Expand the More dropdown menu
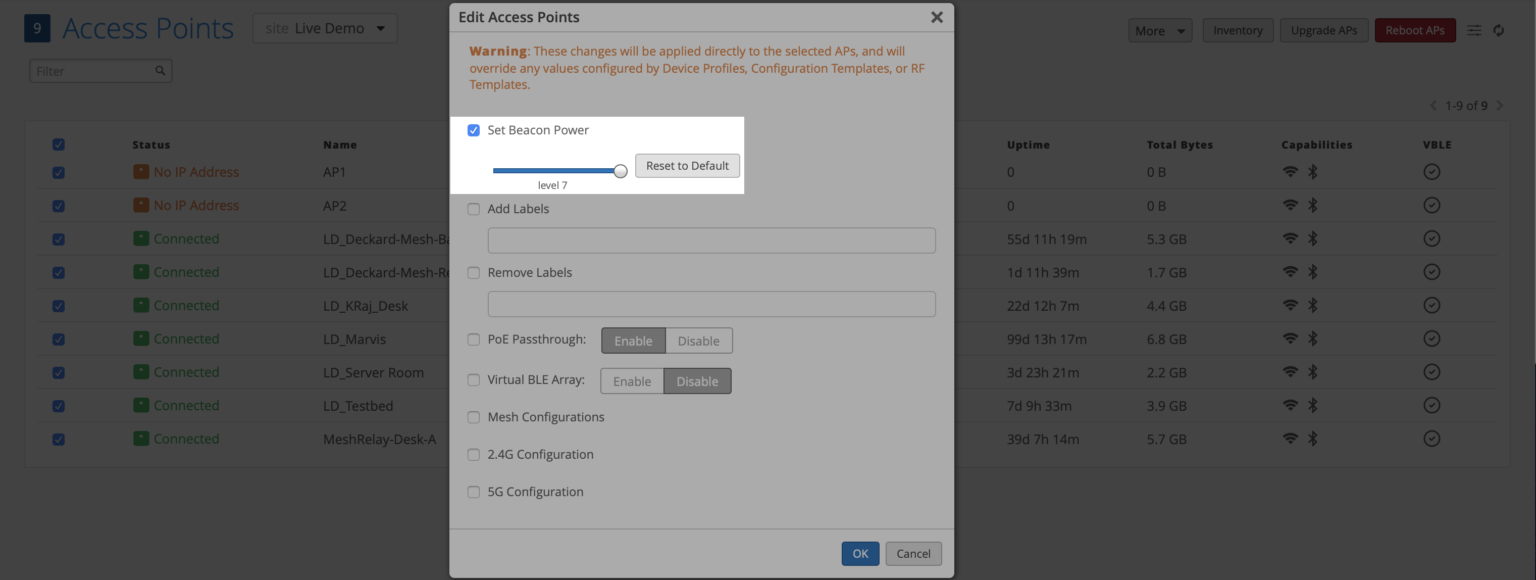 (1160, 31)
